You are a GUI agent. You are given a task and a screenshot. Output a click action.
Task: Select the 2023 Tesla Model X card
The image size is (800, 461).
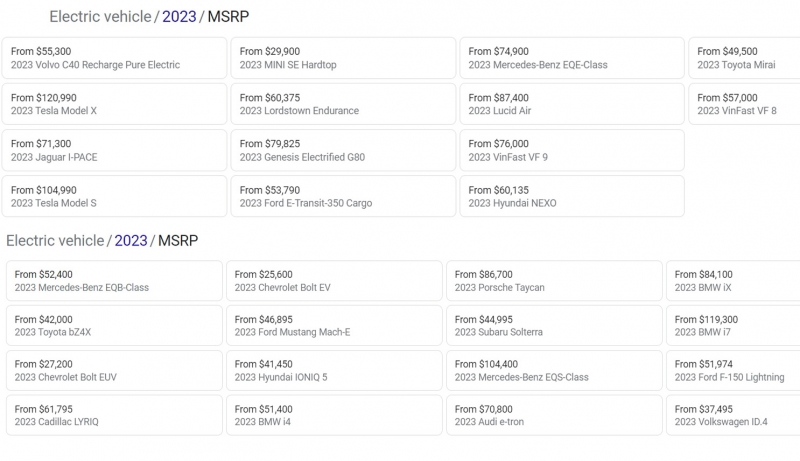click(x=114, y=104)
